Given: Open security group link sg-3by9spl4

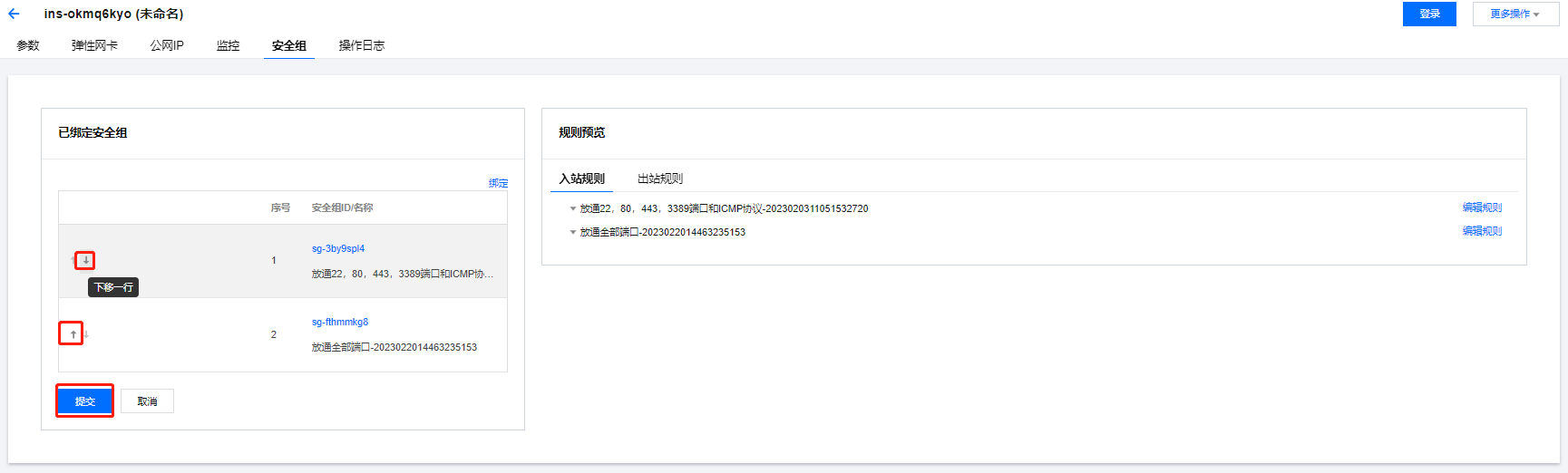Looking at the screenshot, I should 338,248.
